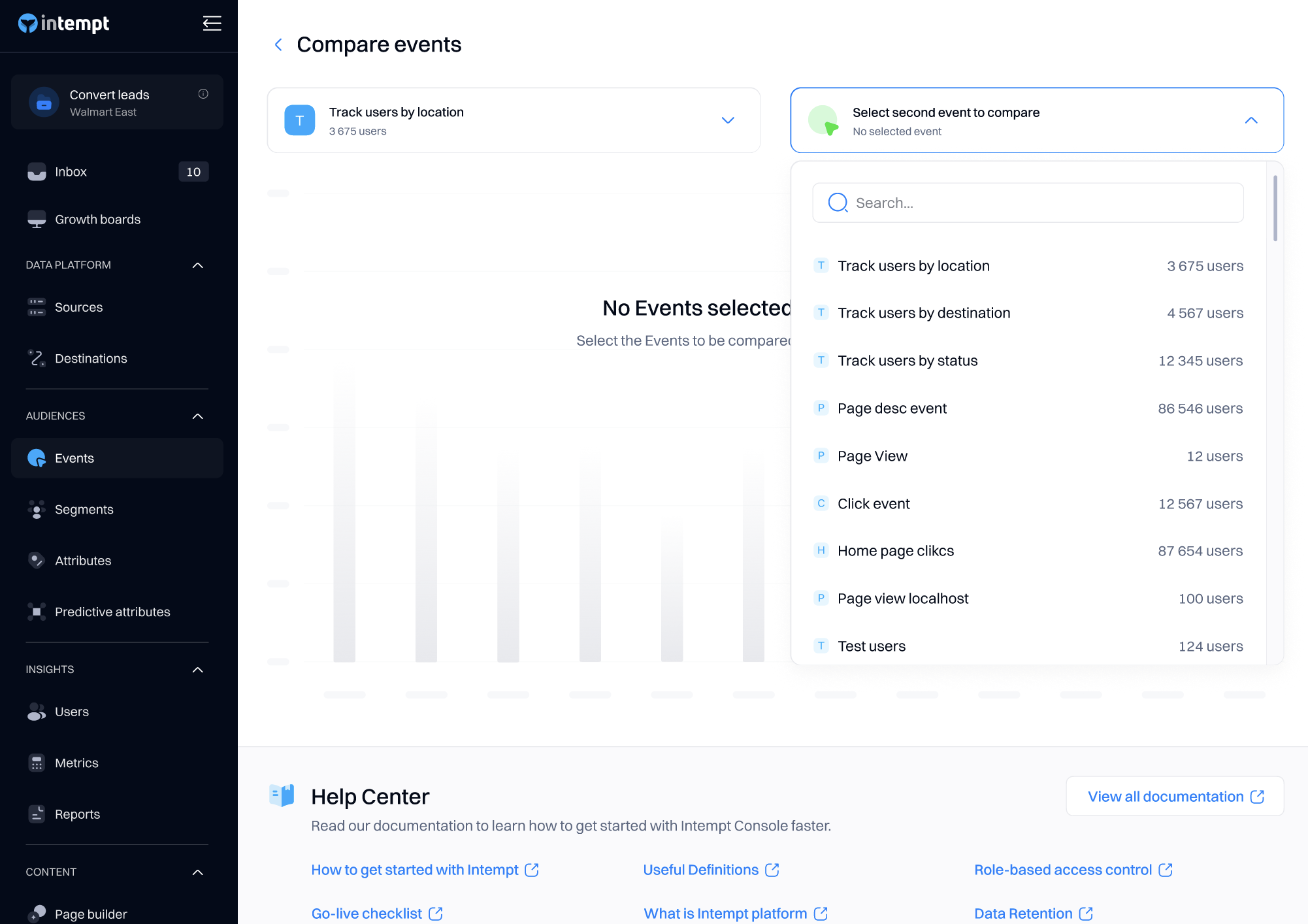Close the second event selector dropdown

point(1251,120)
